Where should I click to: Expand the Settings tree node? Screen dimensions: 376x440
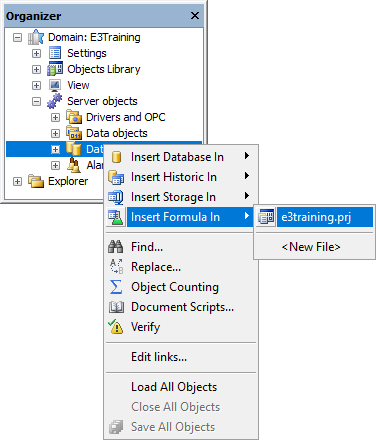(x=36, y=53)
